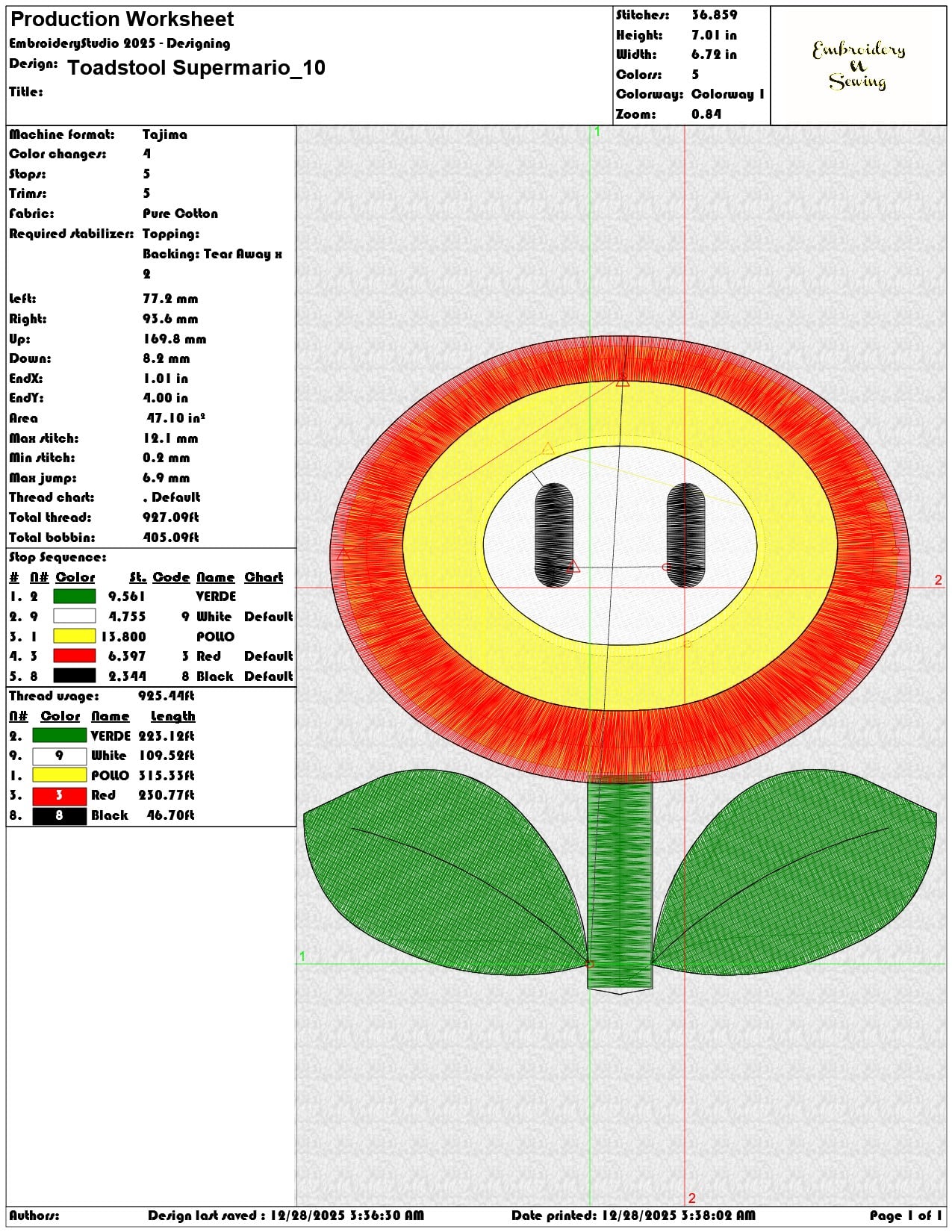Click the Colorway value 'Colorway 1'

[728, 94]
